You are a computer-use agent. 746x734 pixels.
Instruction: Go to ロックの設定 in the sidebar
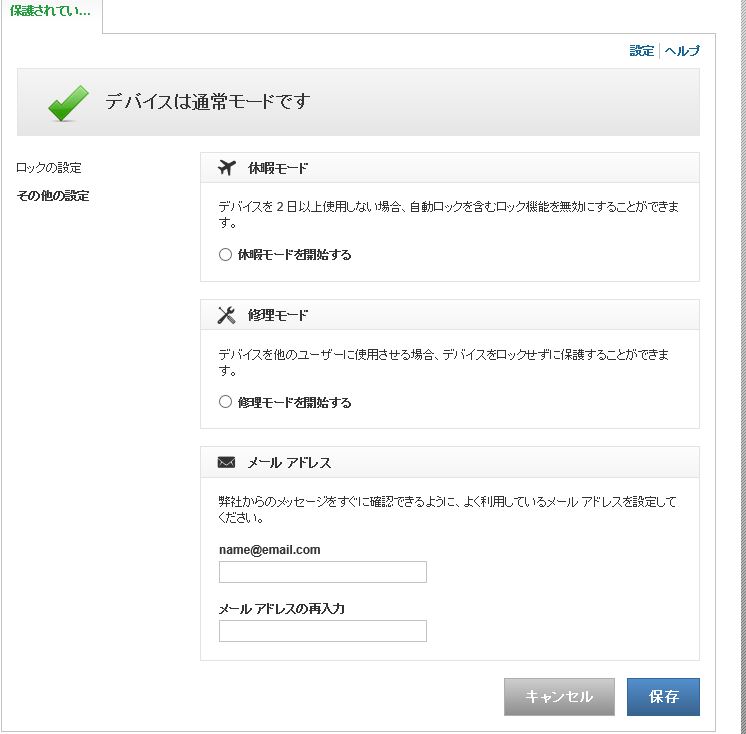pyautogui.click(x=49, y=168)
